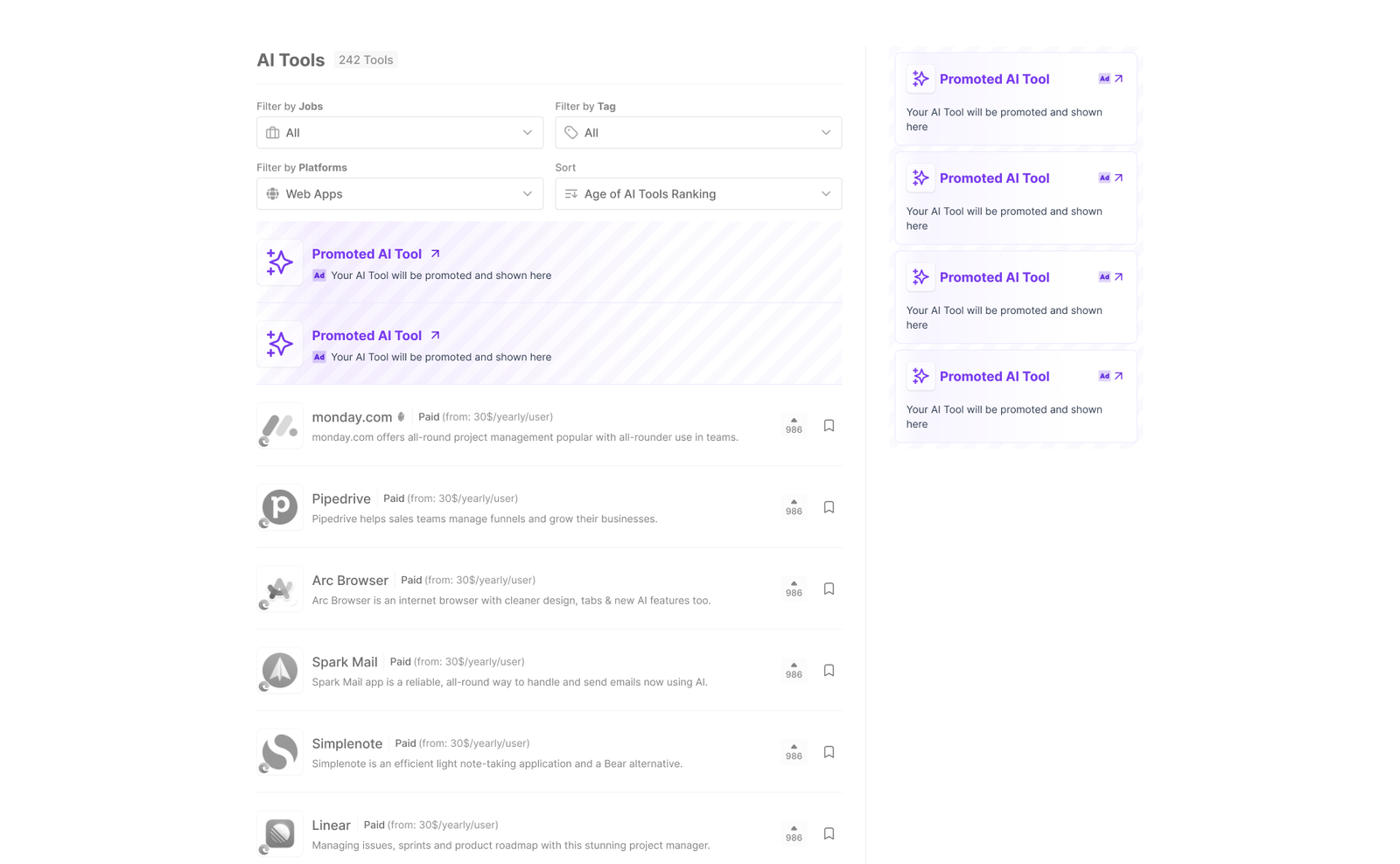Open the Age of AI Tools Ranking sort dropdown
Image resolution: width=1400 pixels, height=864 pixels.
[x=697, y=194]
